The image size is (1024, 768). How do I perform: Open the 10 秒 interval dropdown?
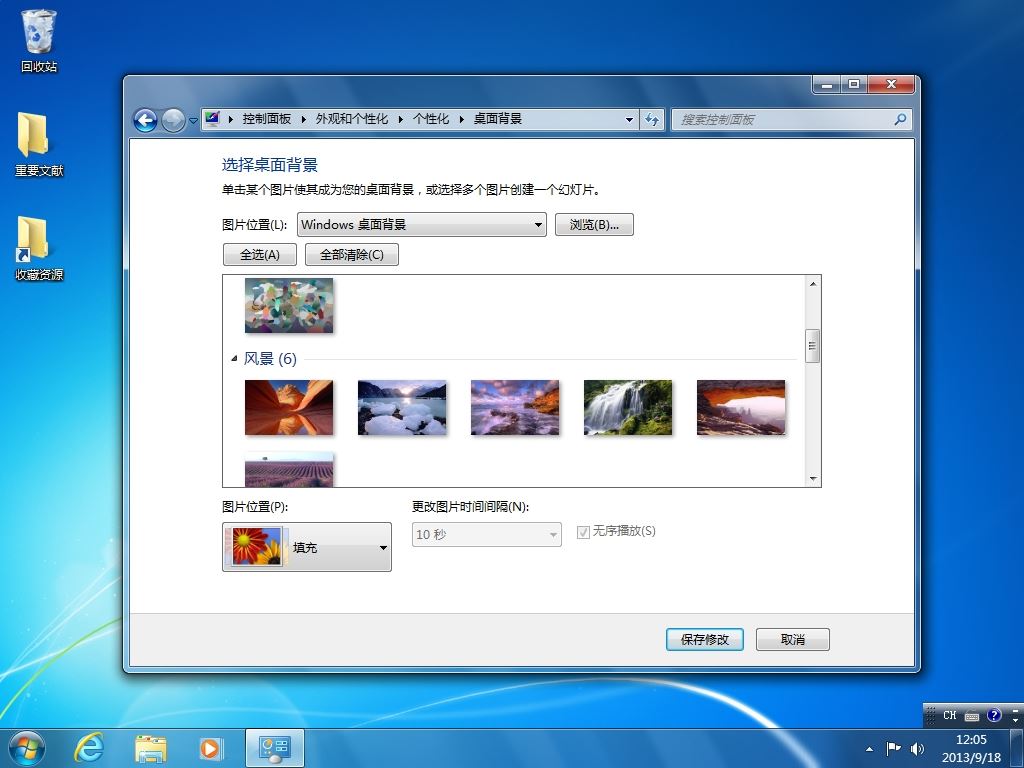[x=487, y=534]
